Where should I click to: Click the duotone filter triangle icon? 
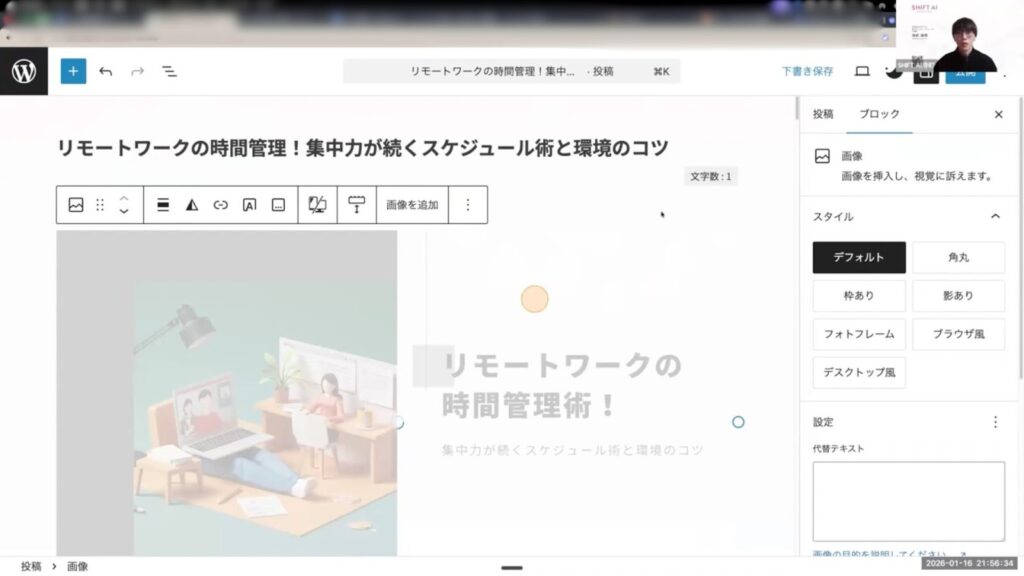[x=192, y=204]
